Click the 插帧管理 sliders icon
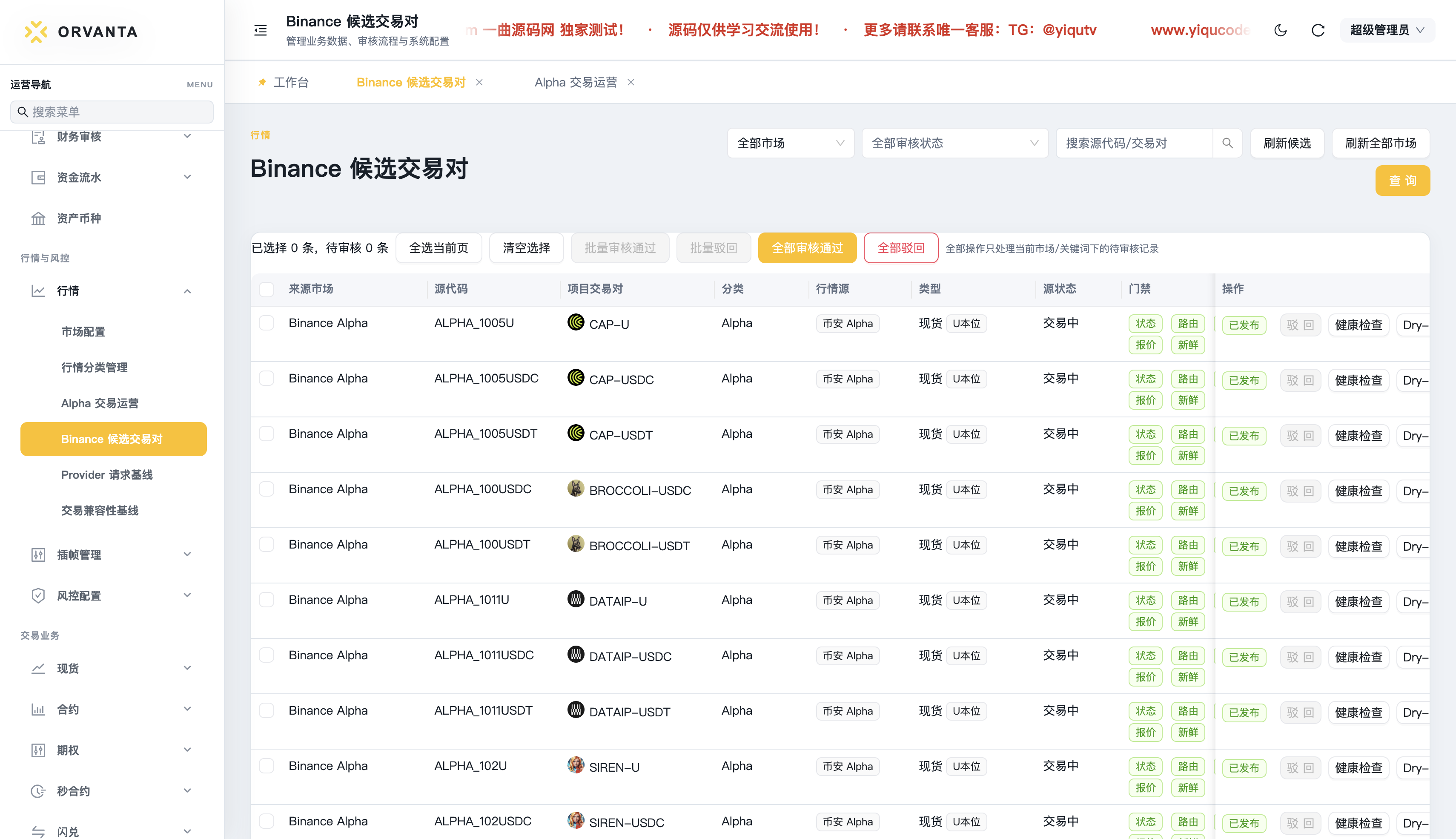Image resolution: width=1456 pixels, height=839 pixels. 38,555
